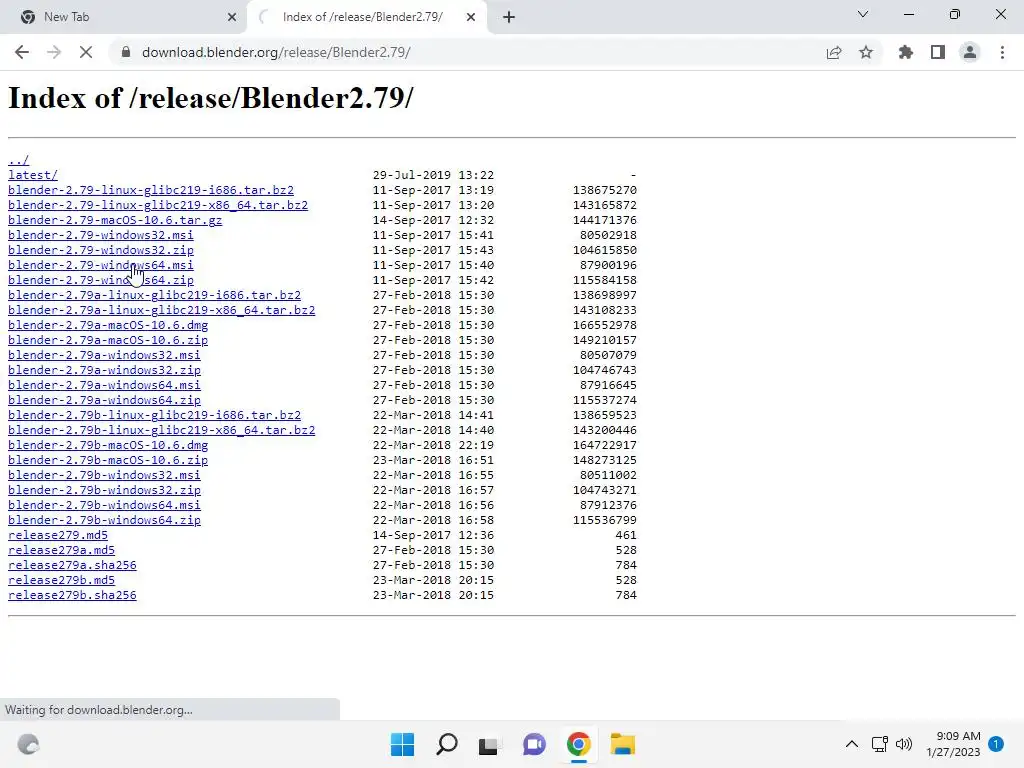Show hidden system tray icons

pos(852,744)
